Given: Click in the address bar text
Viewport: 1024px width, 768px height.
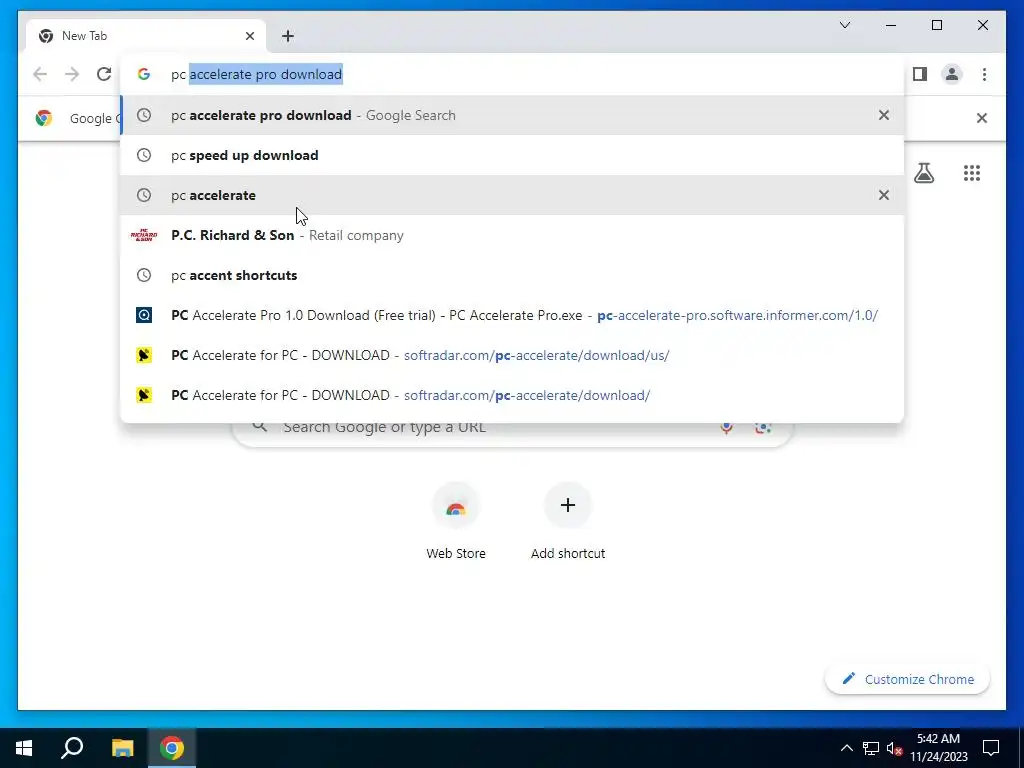Looking at the screenshot, I should pos(257,74).
